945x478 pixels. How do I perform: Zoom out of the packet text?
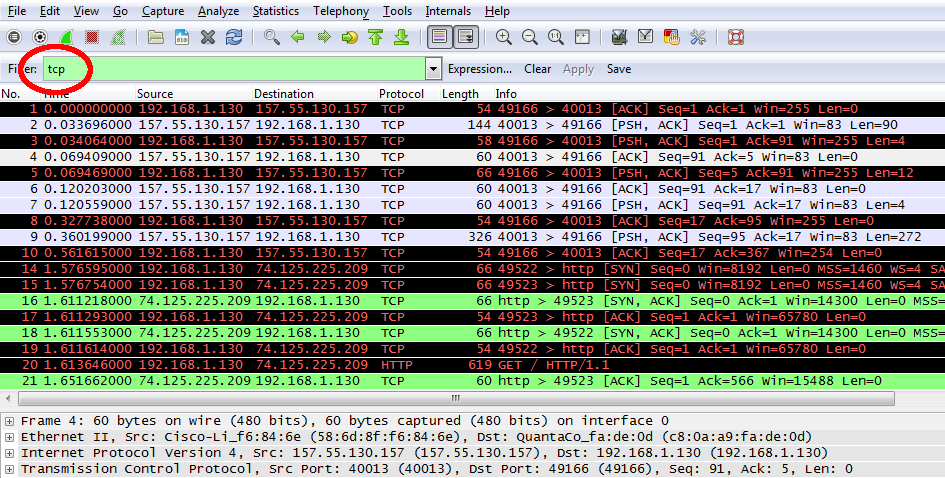(530, 37)
